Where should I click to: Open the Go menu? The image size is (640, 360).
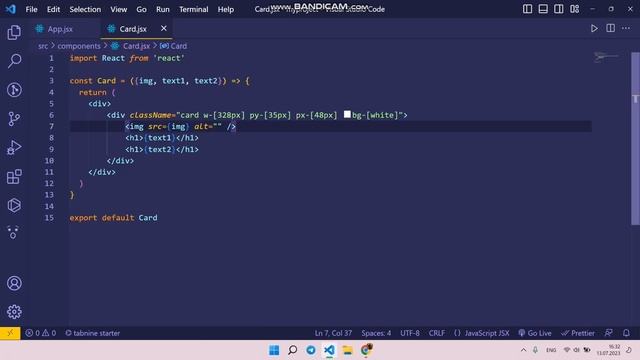pos(141,9)
